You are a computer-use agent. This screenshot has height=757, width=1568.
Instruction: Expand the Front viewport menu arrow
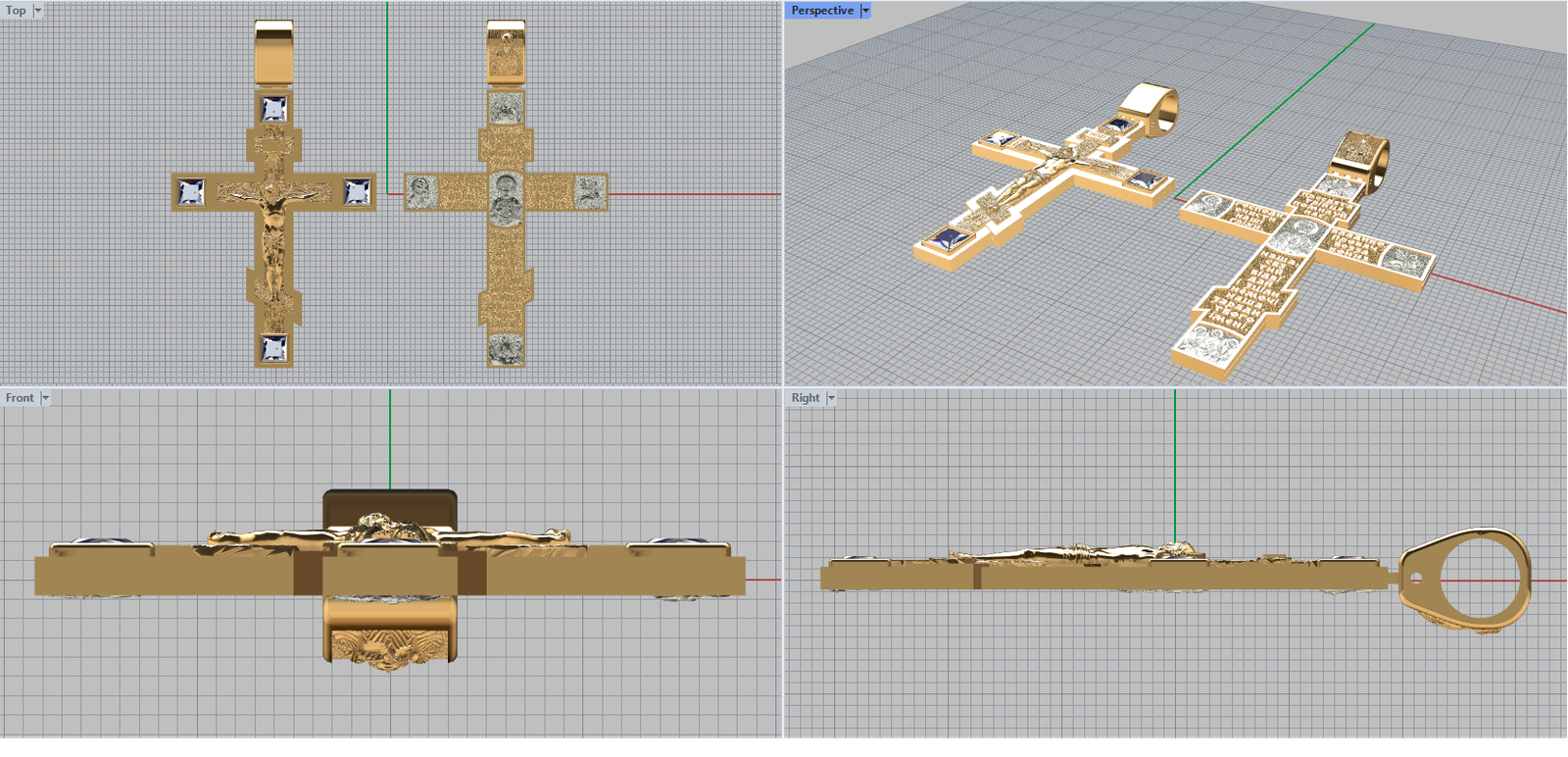[45, 398]
